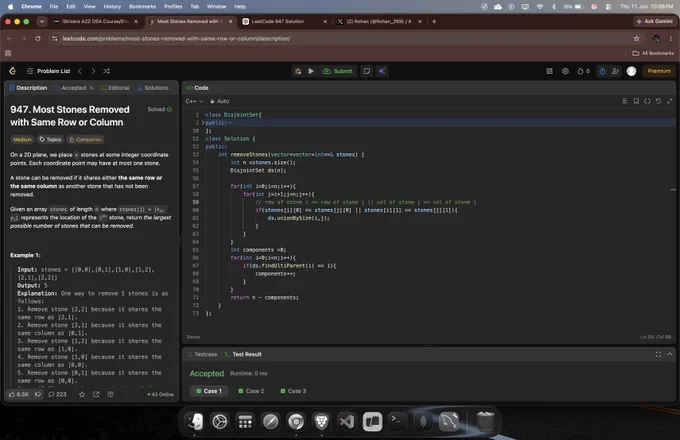Expand editor to fullscreen

670,101
